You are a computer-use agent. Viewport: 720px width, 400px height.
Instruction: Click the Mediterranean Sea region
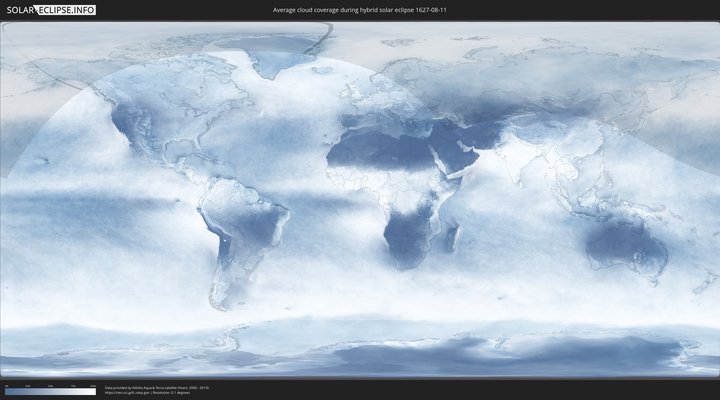[x=395, y=125]
